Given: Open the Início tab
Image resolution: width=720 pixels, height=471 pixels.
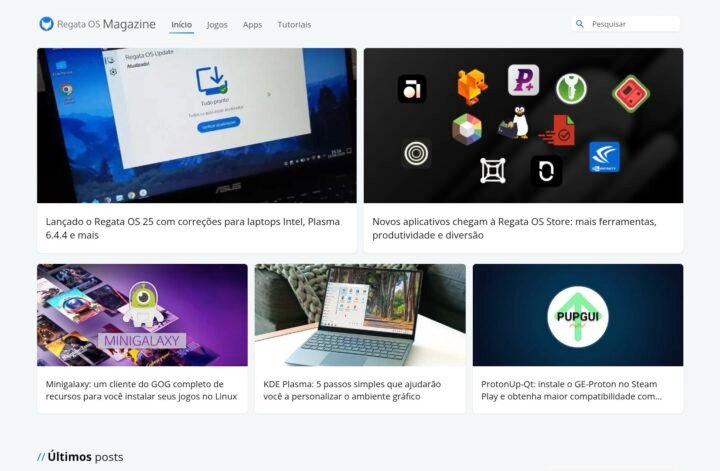Looking at the screenshot, I should coord(181,24).
